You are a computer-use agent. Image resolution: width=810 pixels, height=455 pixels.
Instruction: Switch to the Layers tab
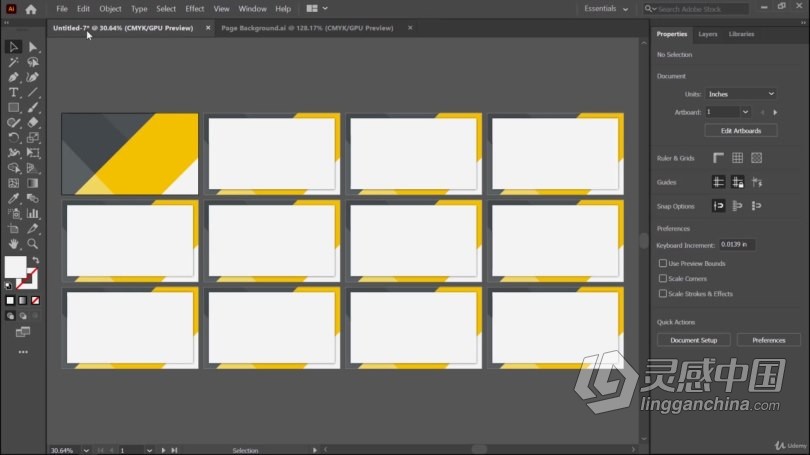pos(708,34)
